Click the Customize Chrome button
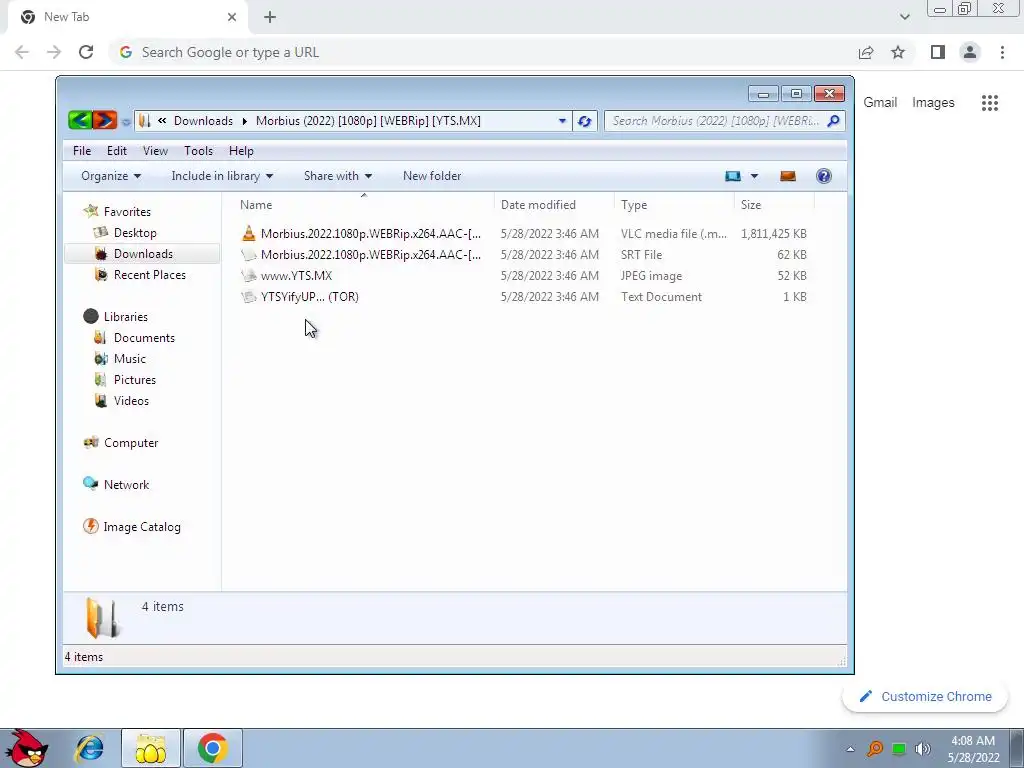The width and height of the screenshot is (1024, 768). [925, 696]
